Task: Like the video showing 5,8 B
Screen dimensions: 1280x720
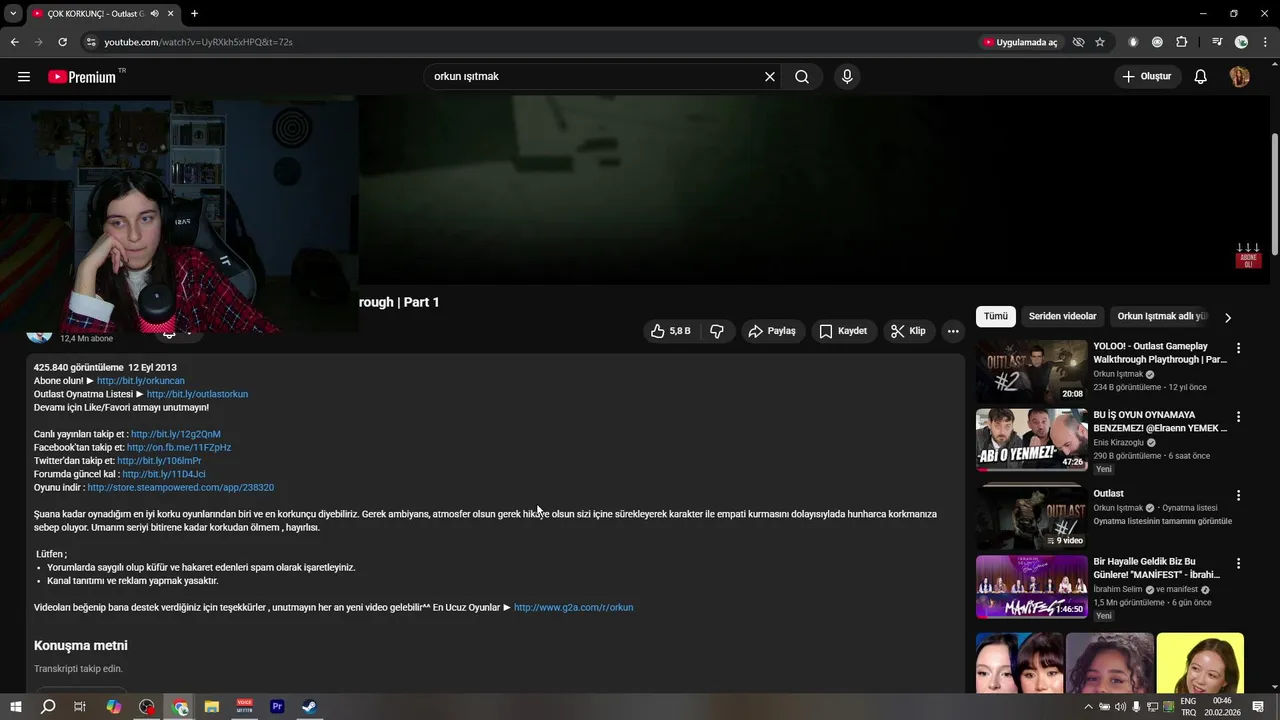Action: point(671,331)
